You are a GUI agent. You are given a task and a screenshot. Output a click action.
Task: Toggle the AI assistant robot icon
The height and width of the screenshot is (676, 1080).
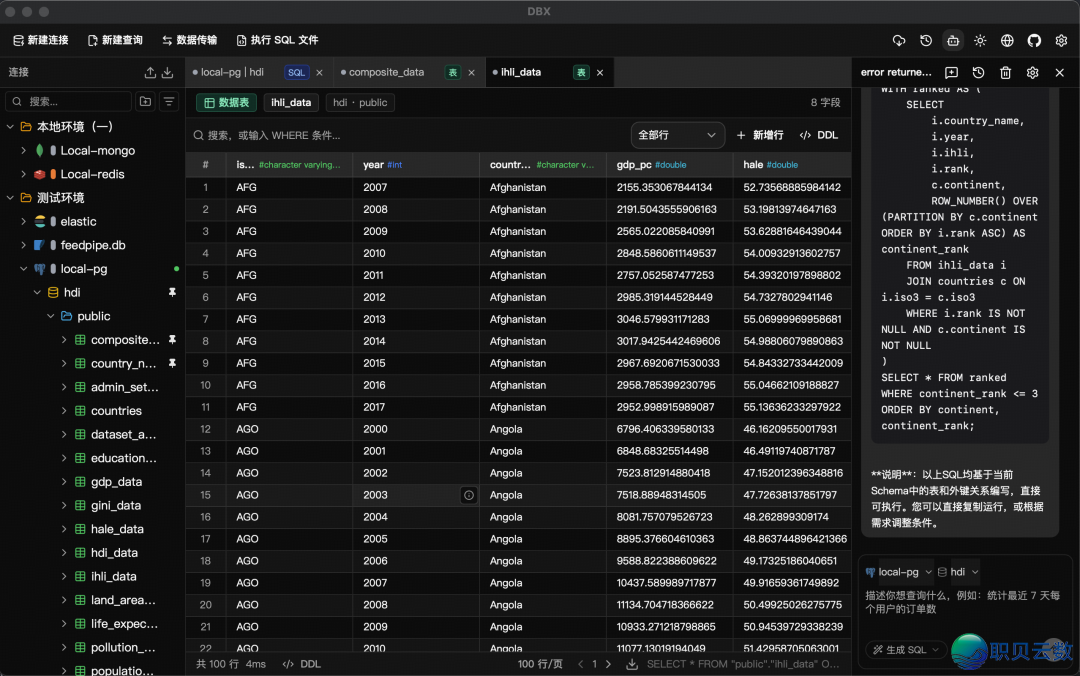[953, 41]
